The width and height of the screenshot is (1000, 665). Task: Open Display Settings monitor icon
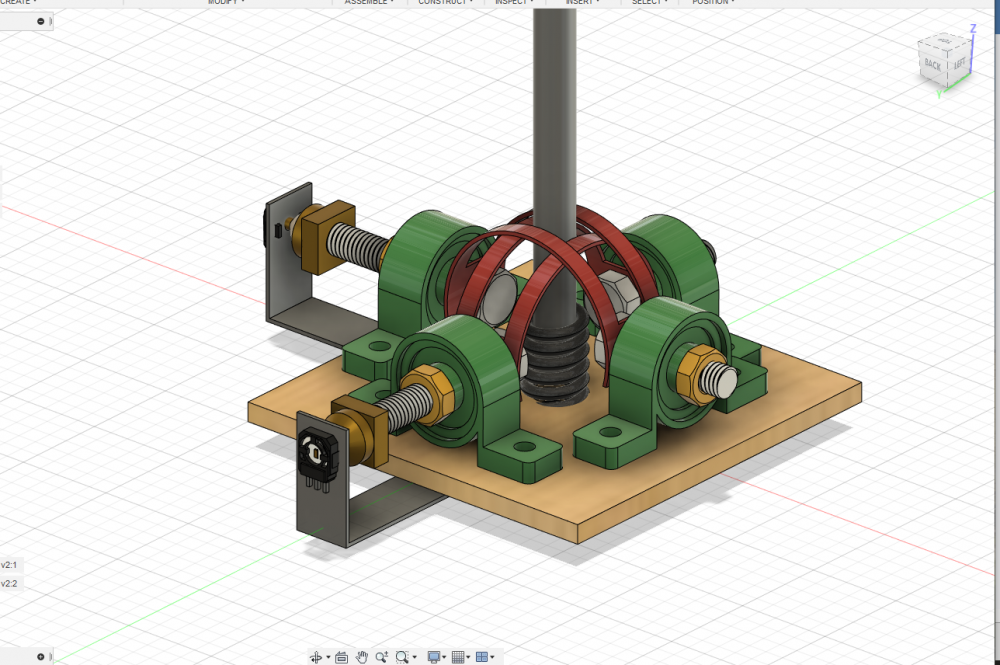(x=434, y=657)
